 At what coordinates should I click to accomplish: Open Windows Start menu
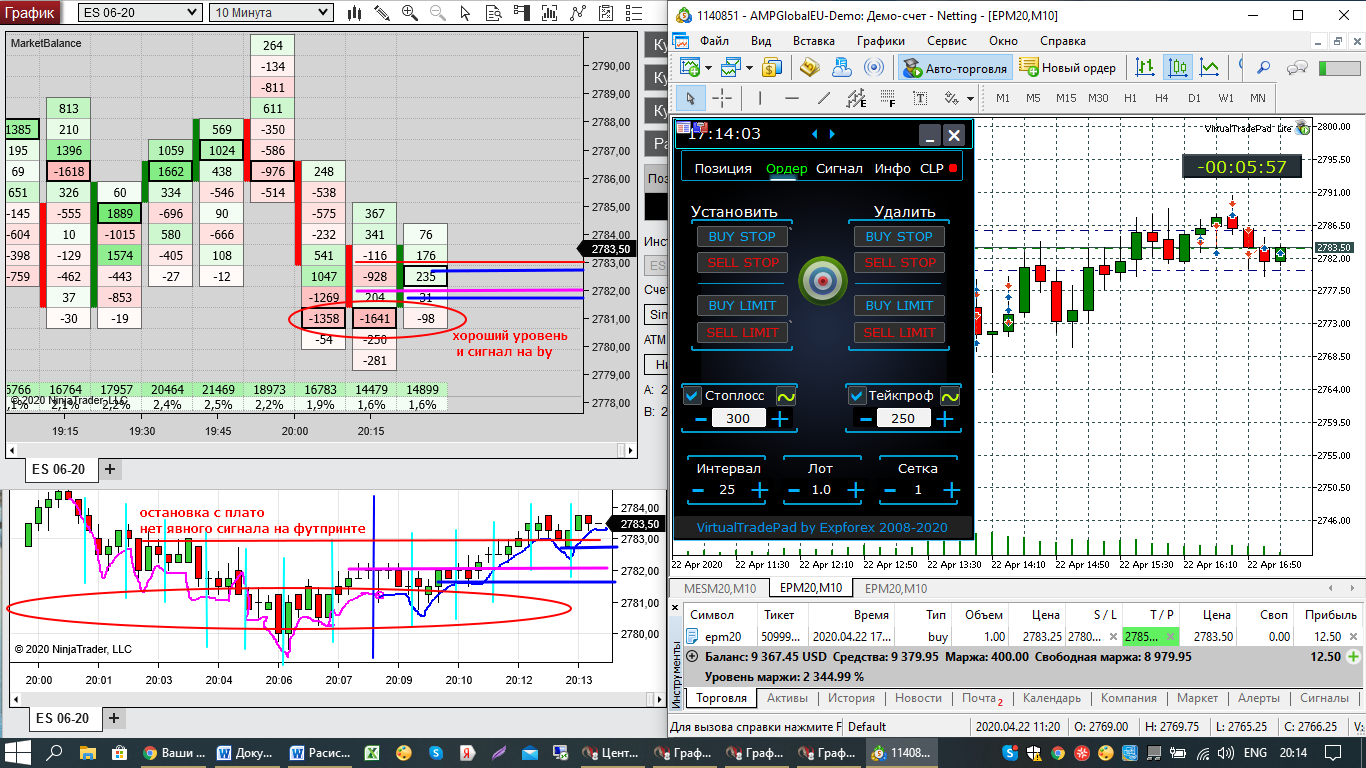tap(18, 753)
